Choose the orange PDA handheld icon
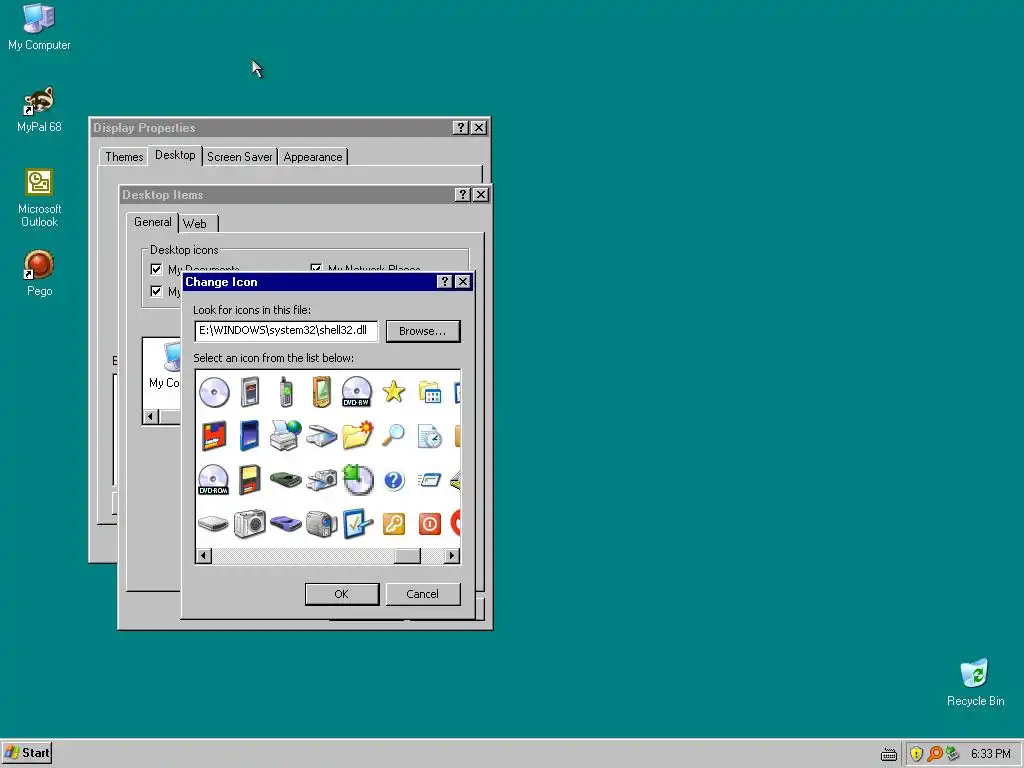The width and height of the screenshot is (1024, 768). click(321, 392)
